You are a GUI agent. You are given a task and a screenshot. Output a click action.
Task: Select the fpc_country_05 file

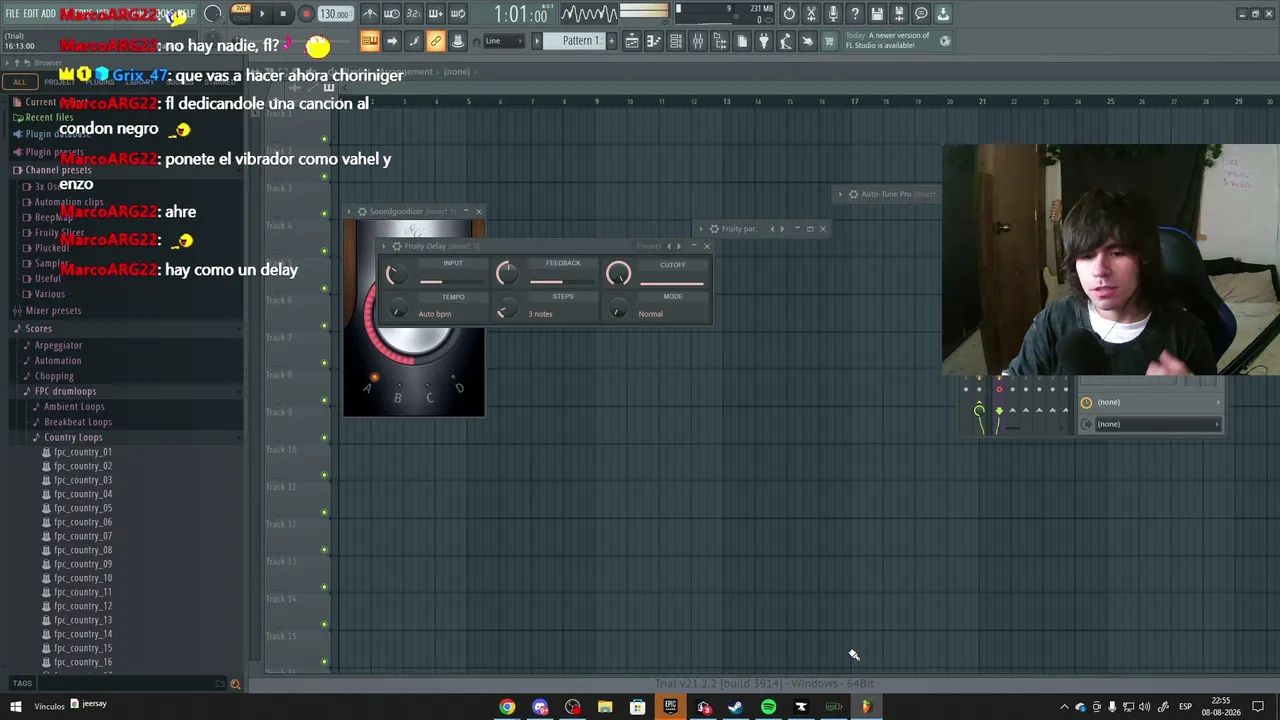click(x=83, y=508)
